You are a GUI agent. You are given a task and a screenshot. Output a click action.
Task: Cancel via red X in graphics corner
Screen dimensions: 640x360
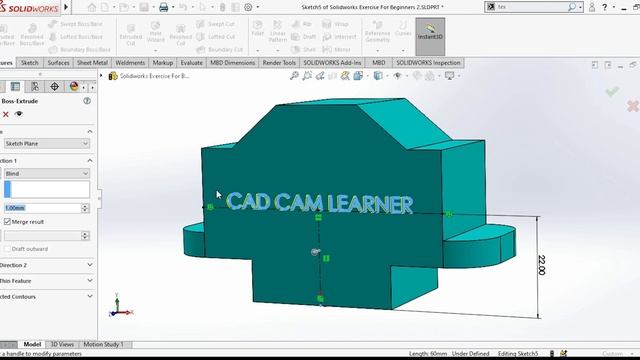(x=633, y=106)
